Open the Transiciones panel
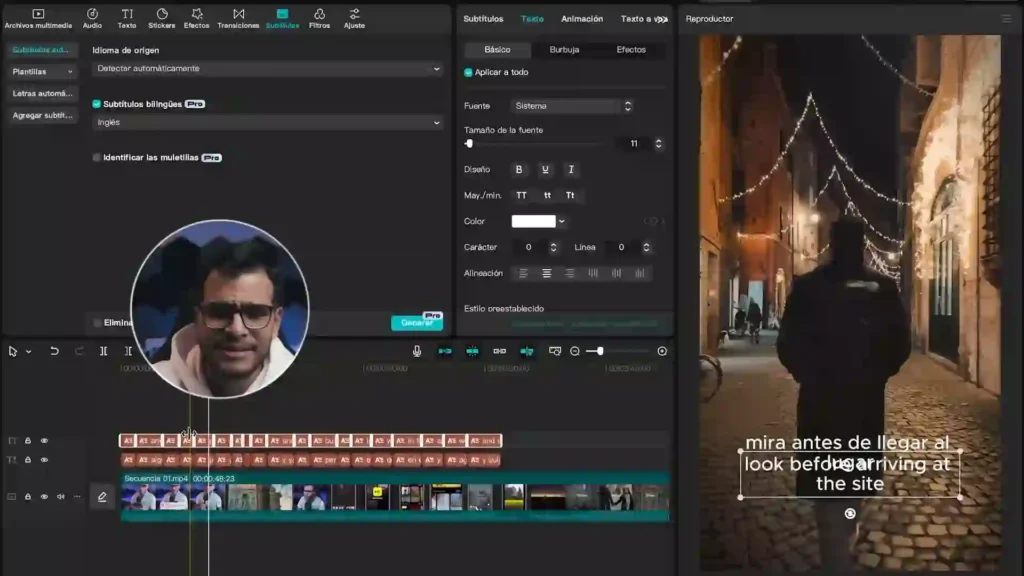 coord(239,16)
